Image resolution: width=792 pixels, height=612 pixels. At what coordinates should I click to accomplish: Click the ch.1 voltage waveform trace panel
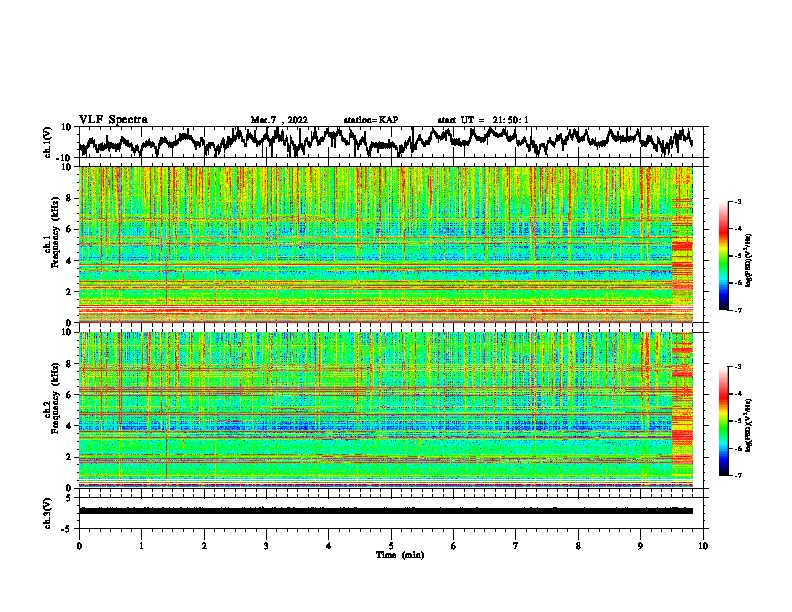[x=393, y=142]
